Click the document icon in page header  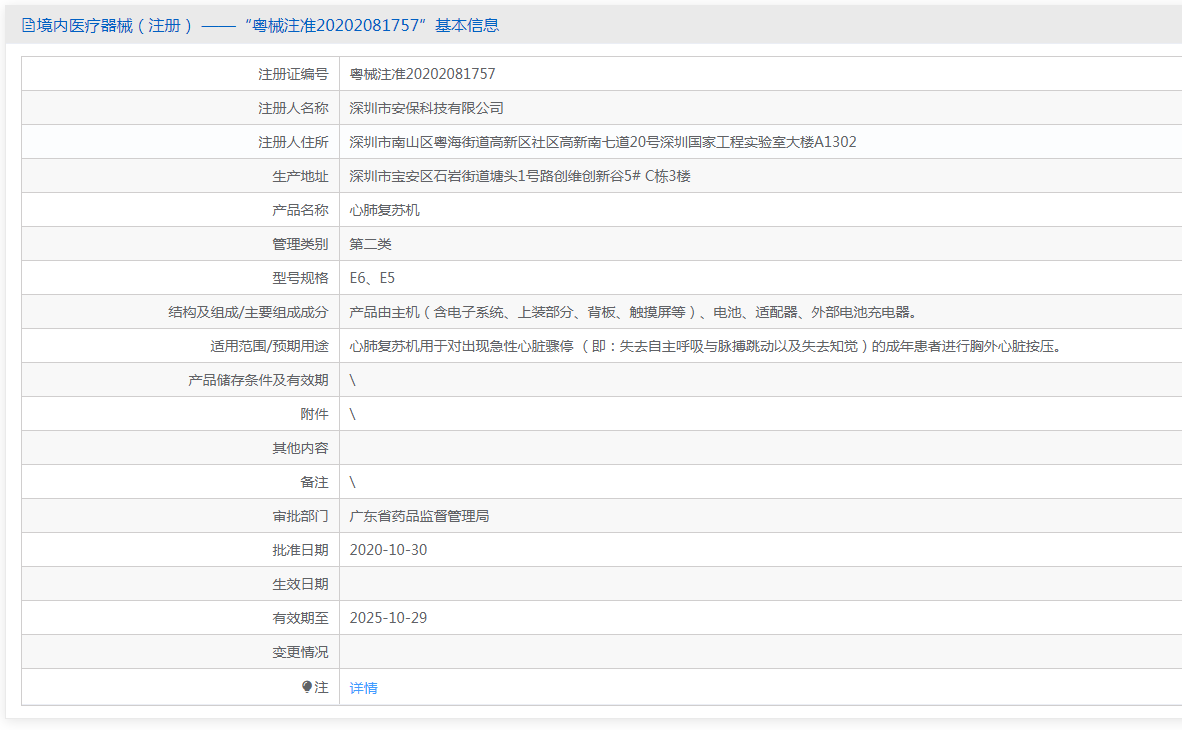28,26
